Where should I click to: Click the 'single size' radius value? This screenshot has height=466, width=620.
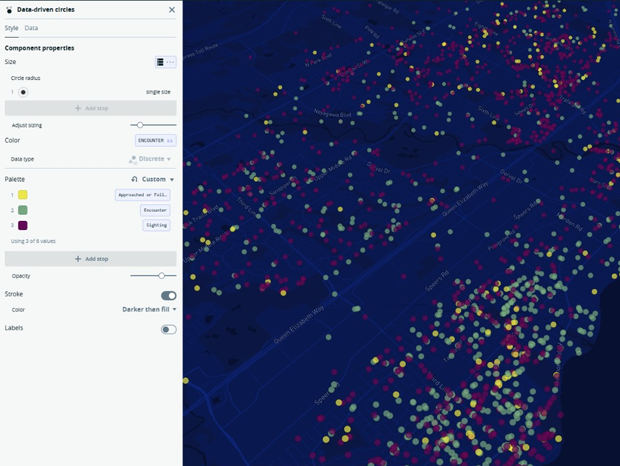click(158, 92)
